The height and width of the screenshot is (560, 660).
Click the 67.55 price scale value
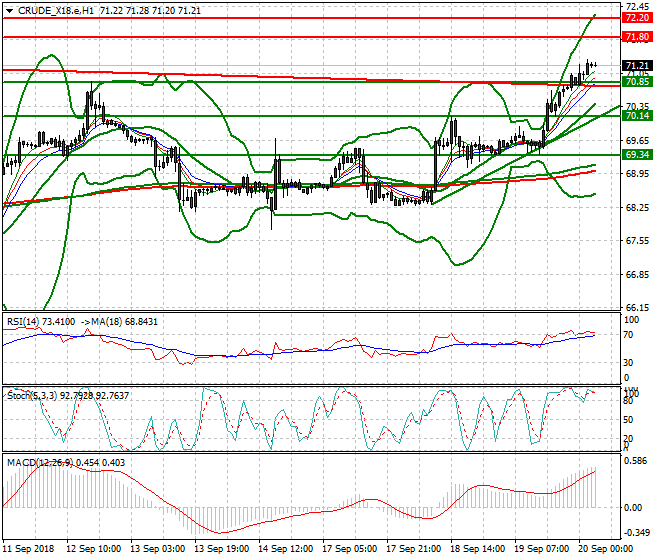pyautogui.click(x=637, y=241)
